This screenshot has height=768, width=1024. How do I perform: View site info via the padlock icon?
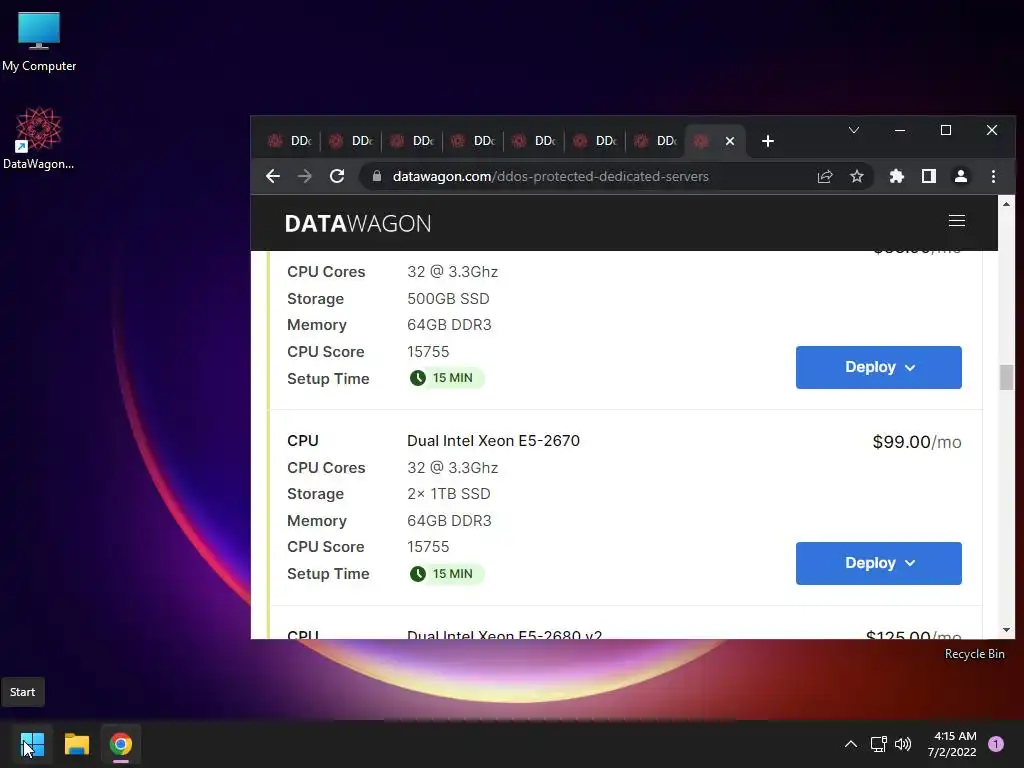pyautogui.click(x=377, y=176)
